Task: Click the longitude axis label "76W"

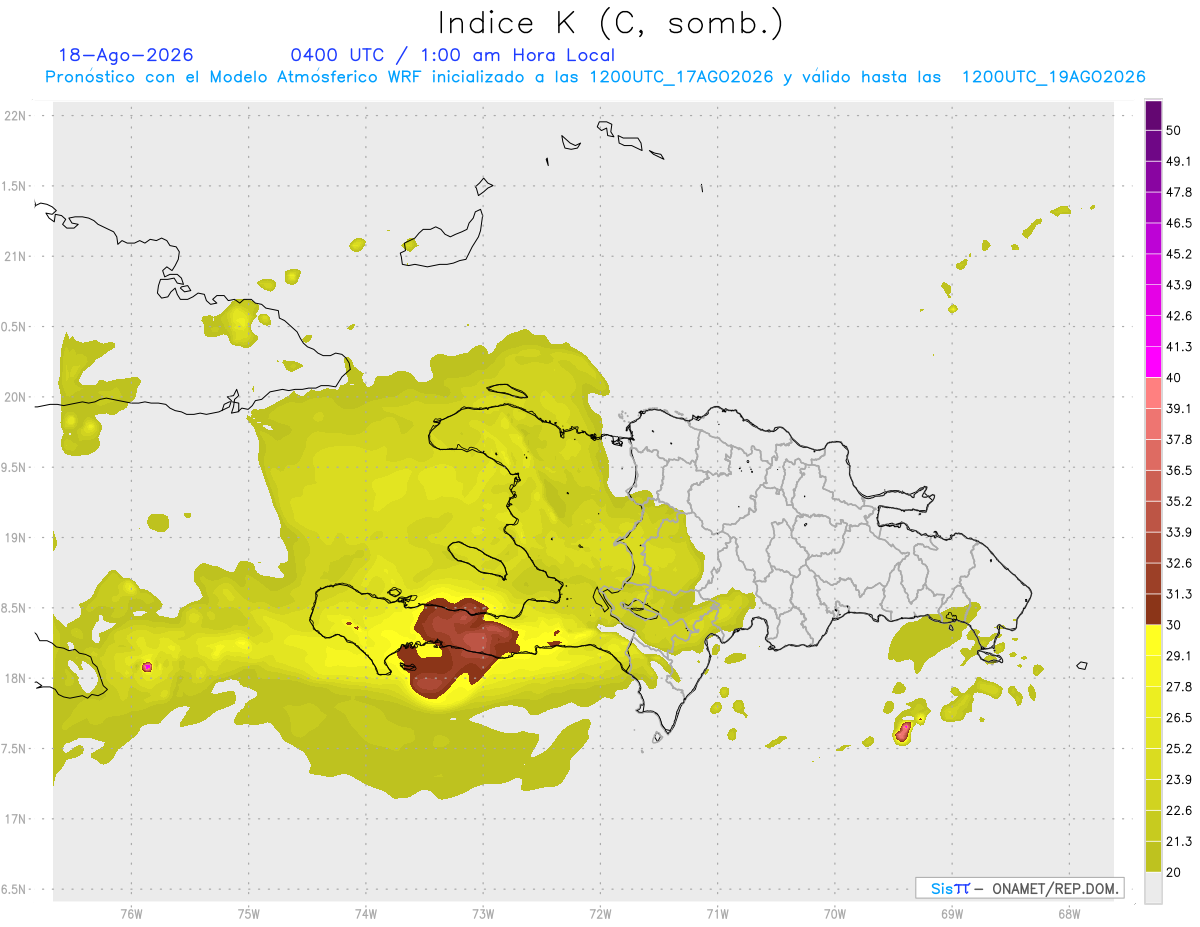Action: [131, 914]
